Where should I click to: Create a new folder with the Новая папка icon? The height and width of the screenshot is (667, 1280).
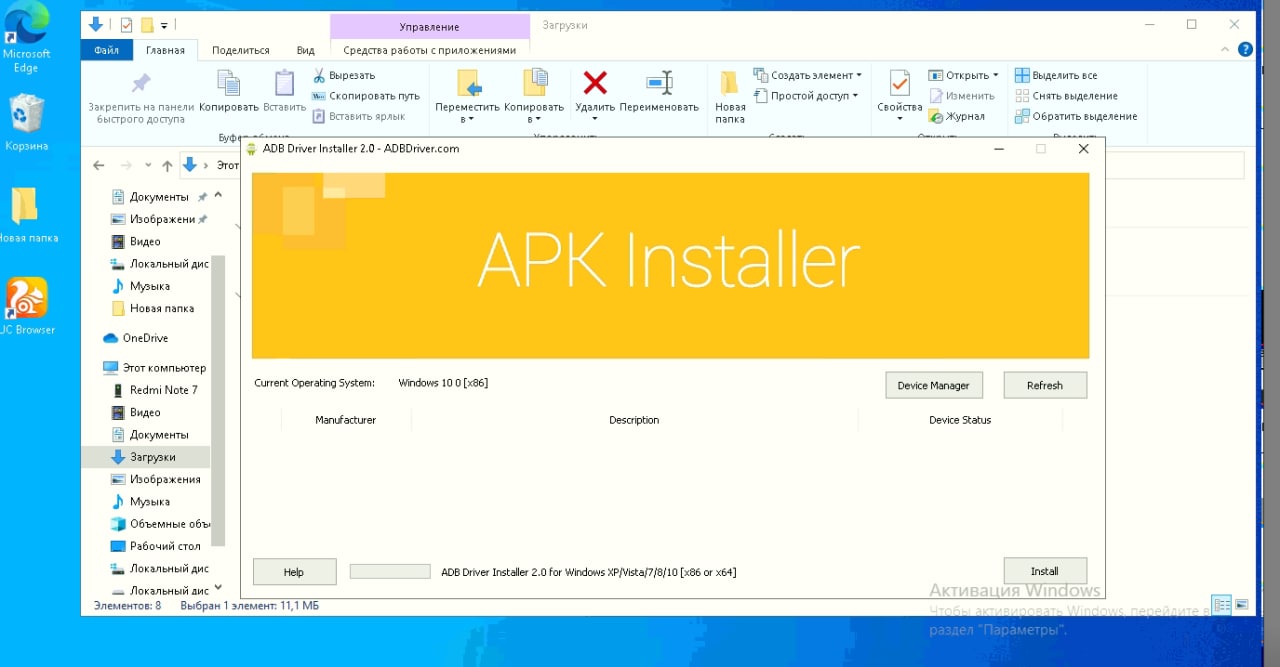[x=730, y=84]
